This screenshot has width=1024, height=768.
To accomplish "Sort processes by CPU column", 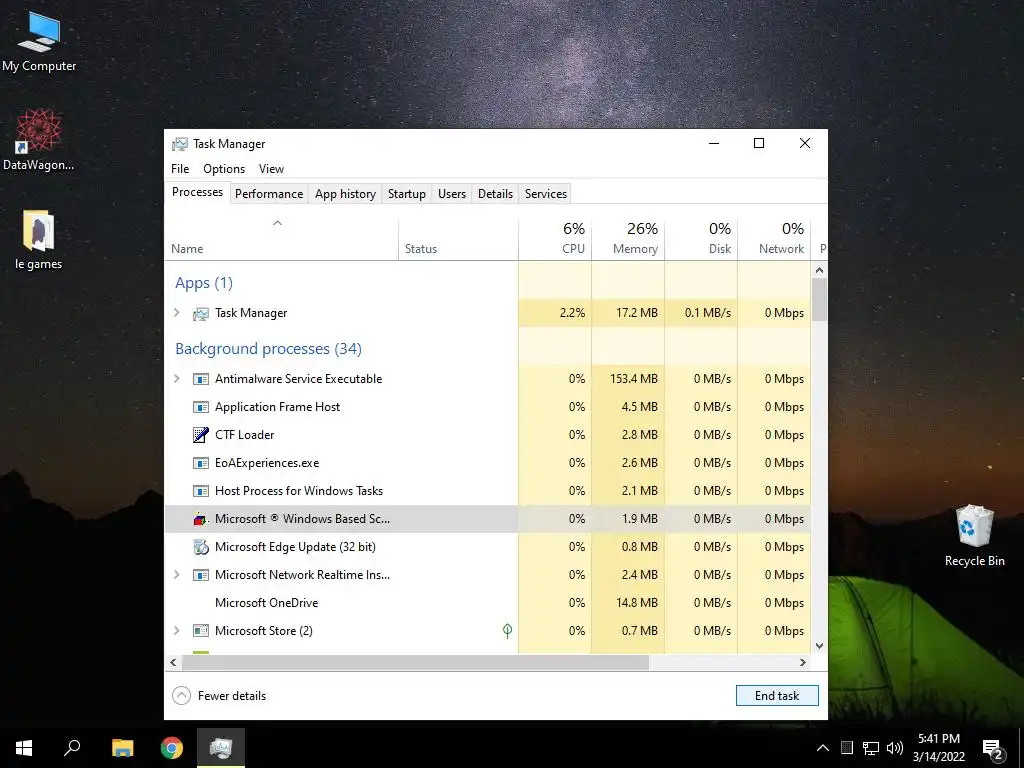I will click(555, 240).
